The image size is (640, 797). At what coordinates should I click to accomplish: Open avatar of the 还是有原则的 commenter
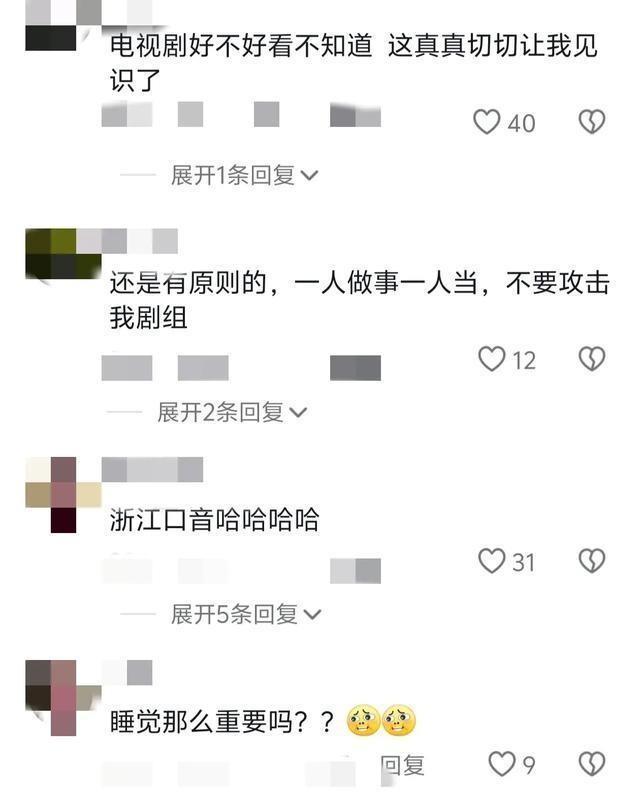63,254
